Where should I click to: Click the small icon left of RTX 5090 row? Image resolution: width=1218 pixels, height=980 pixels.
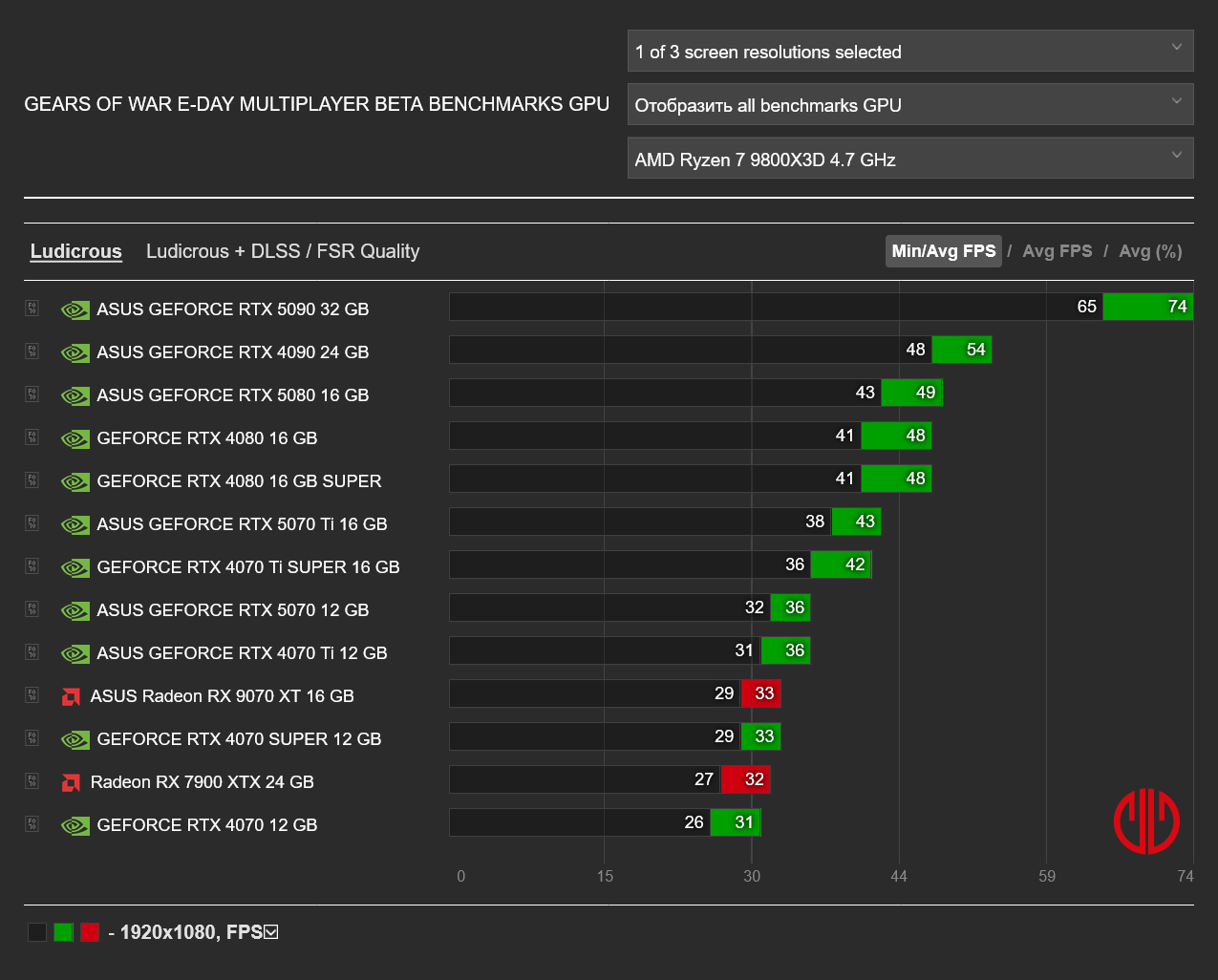click(x=32, y=308)
